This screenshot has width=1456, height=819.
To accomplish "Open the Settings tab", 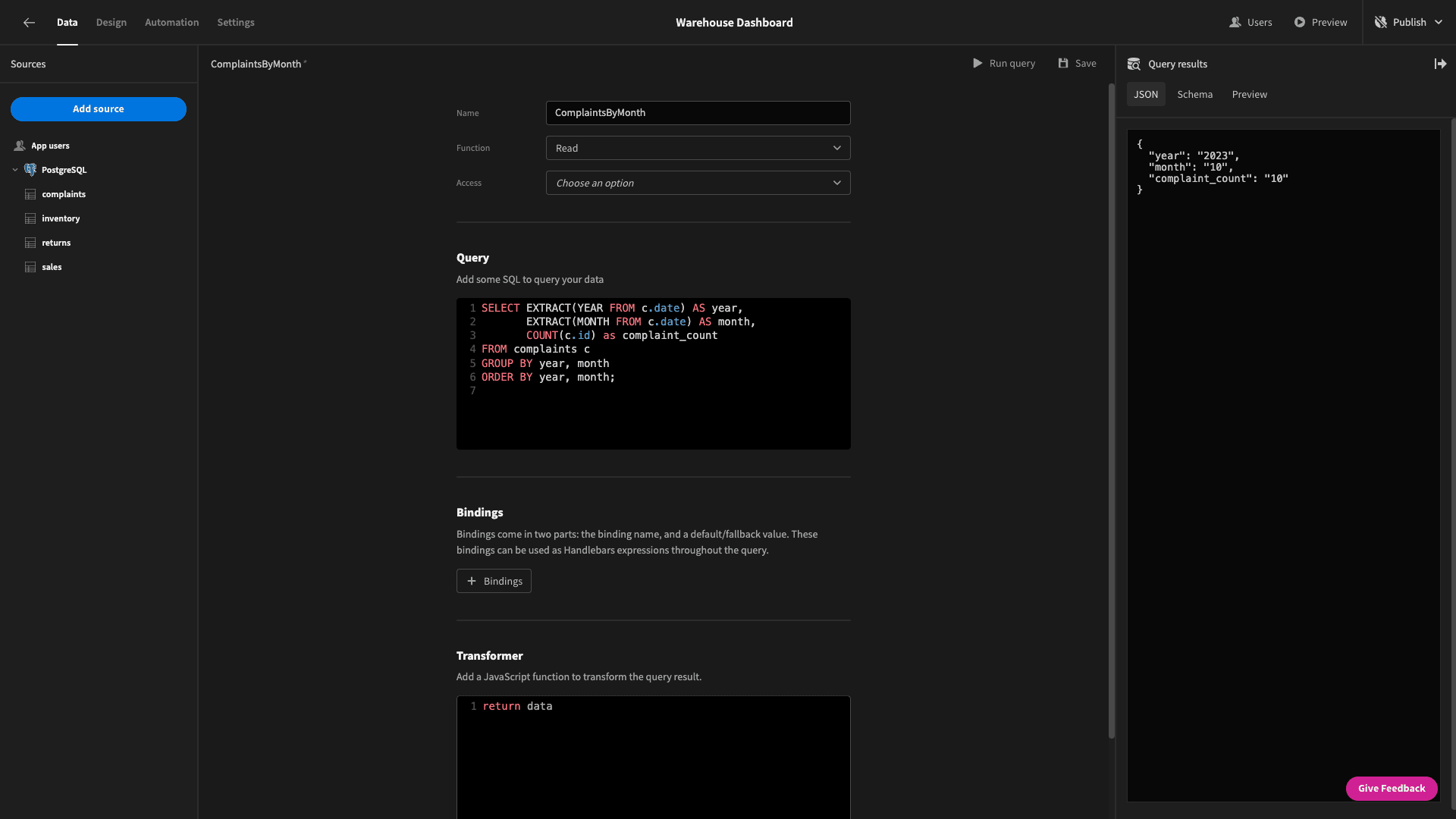I will [x=236, y=23].
